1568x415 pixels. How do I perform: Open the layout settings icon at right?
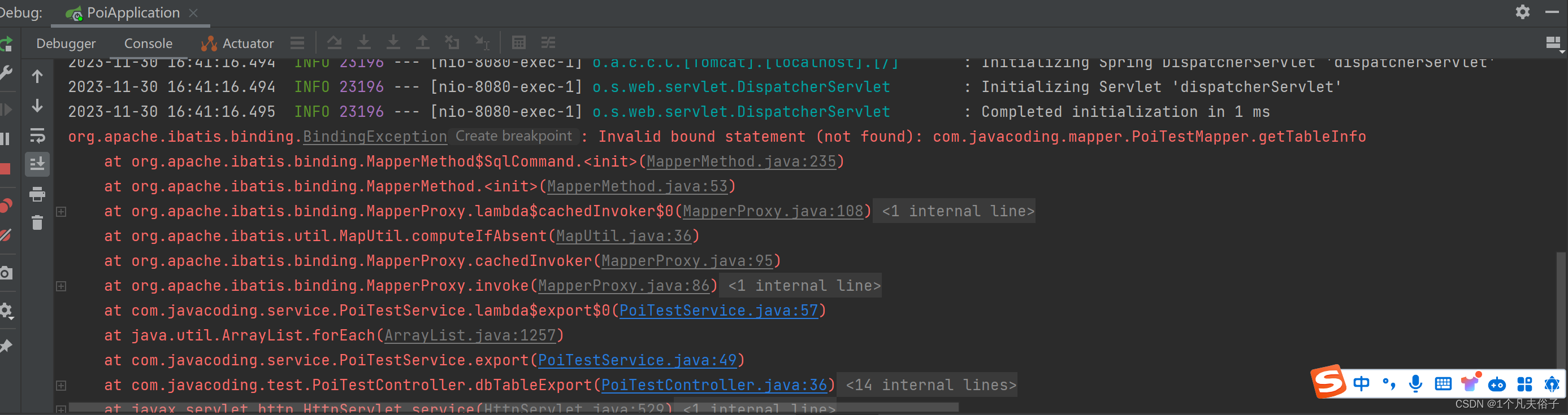(1553, 43)
